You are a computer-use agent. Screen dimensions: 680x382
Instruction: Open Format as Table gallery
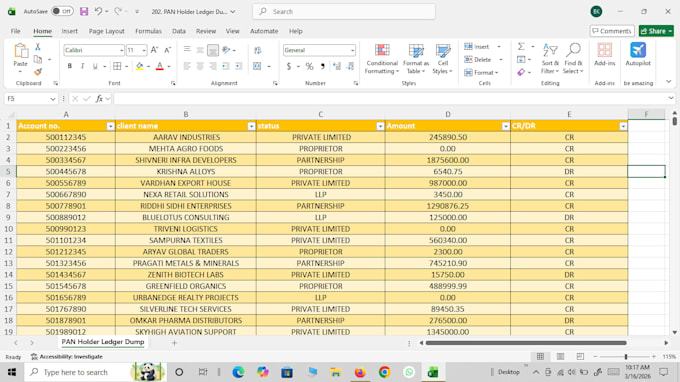(416, 59)
